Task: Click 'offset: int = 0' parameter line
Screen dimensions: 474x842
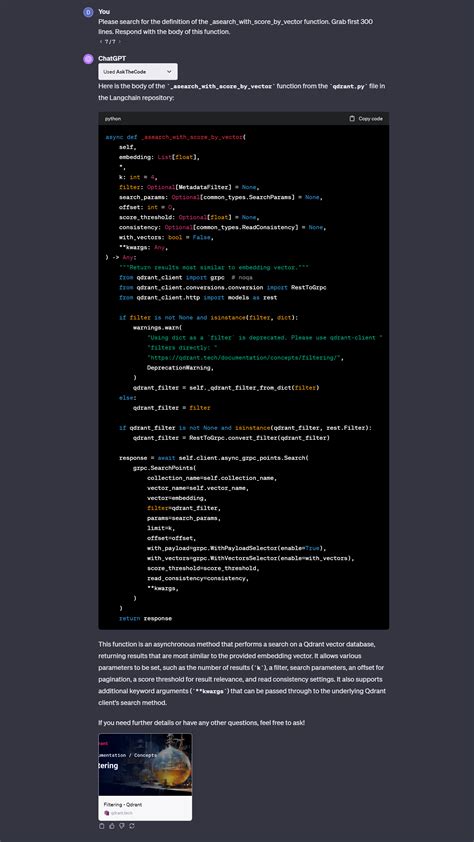Action: tap(147, 207)
